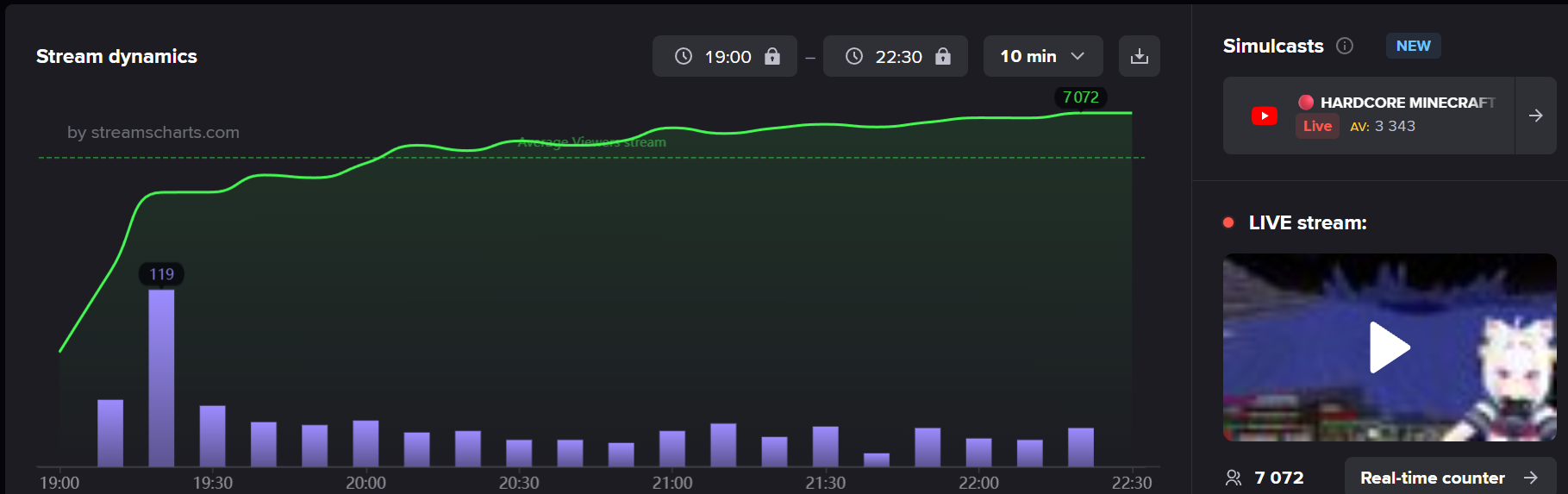Click the clock icon beside 19:00
The image size is (1568, 494).
(684, 56)
